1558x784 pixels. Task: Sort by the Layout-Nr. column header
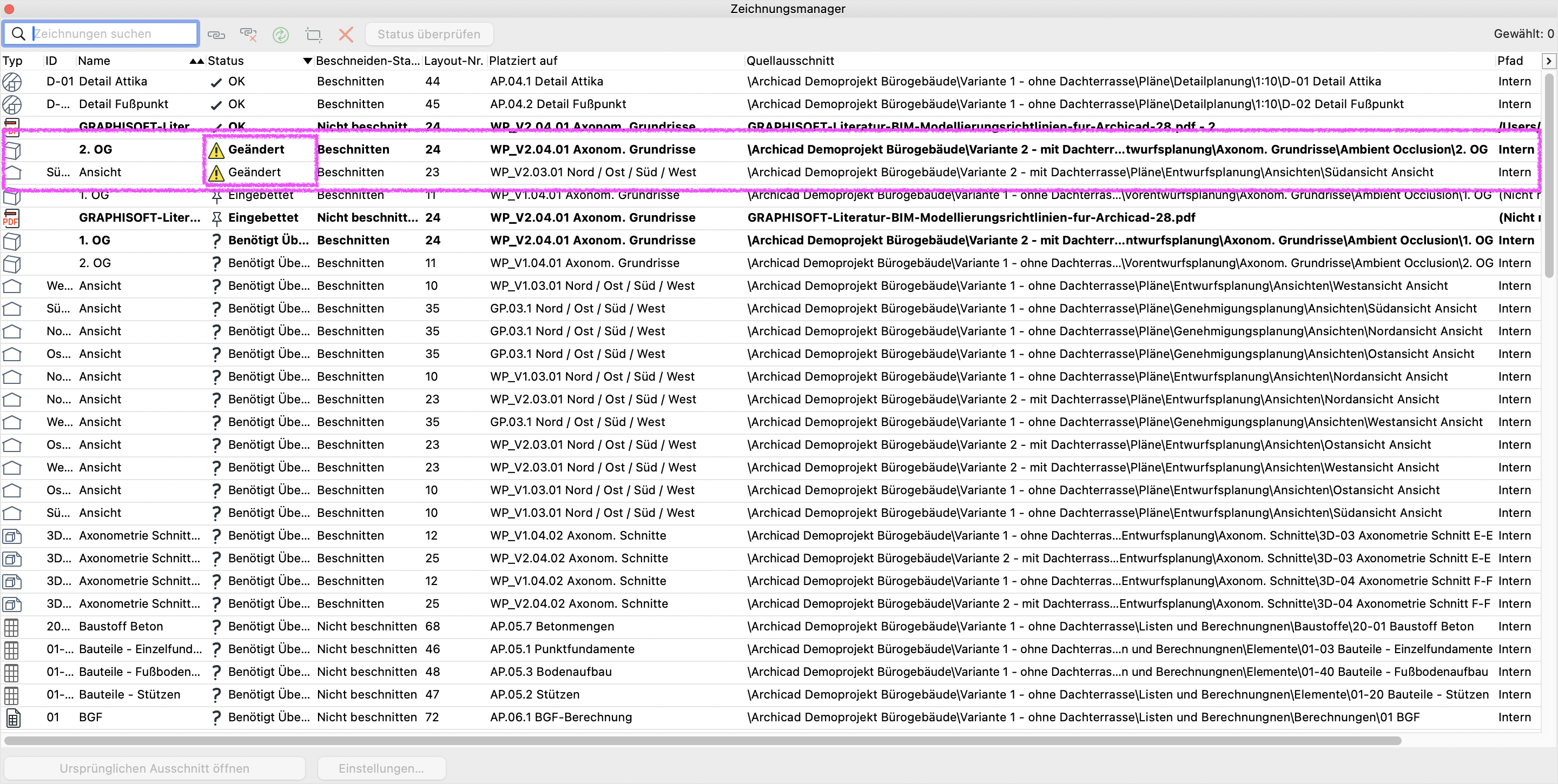point(453,61)
